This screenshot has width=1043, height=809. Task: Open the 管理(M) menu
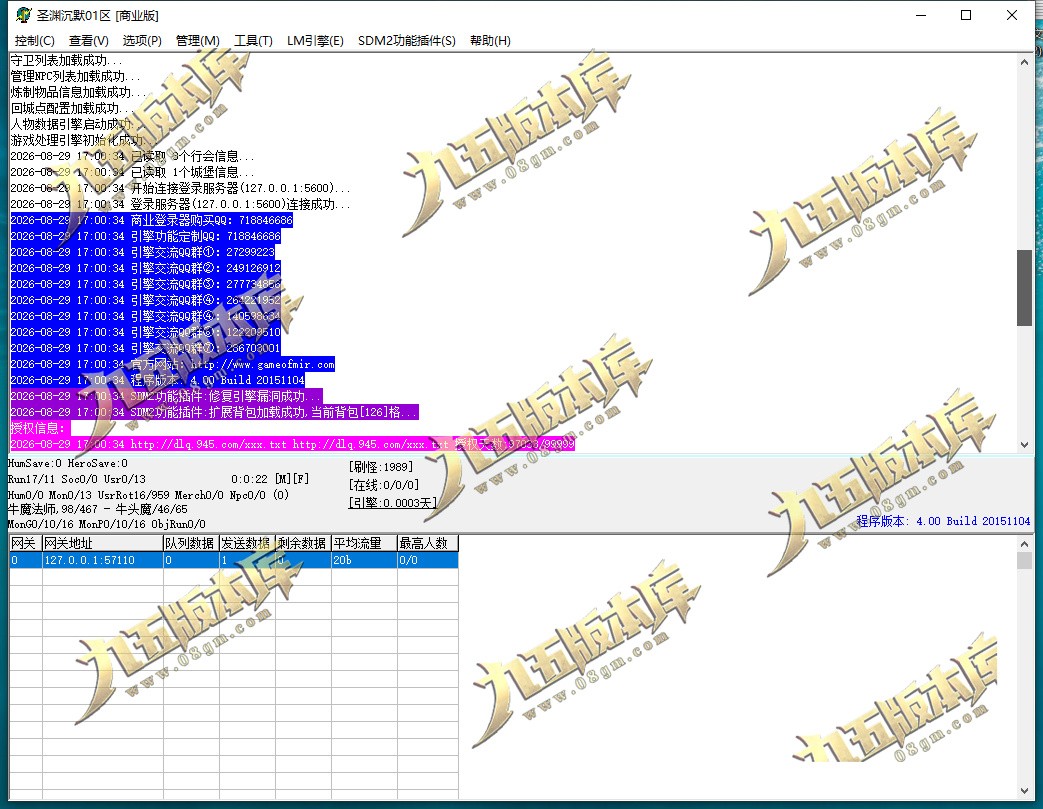pyautogui.click(x=198, y=41)
